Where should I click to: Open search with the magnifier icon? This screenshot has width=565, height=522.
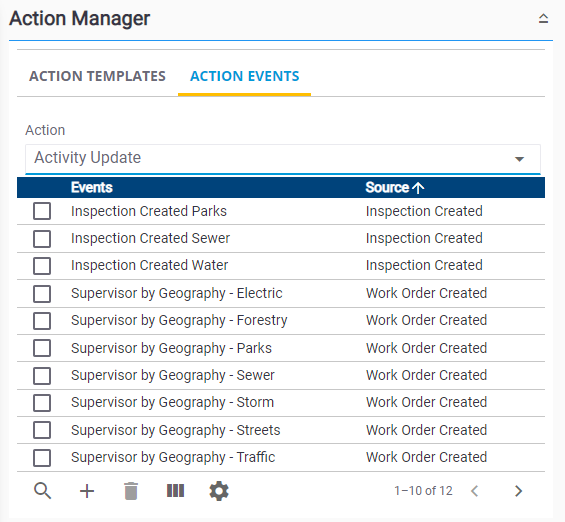point(43,491)
